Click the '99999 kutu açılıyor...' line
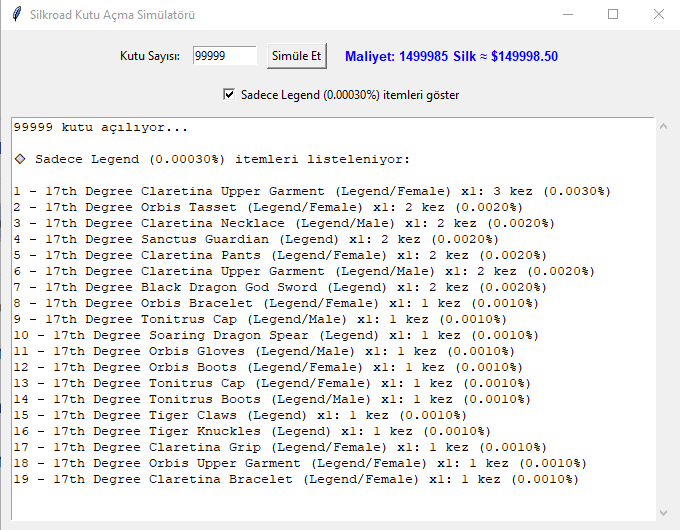Image resolution: width=680 pixels, height=530 pixels. pos(101,127)
